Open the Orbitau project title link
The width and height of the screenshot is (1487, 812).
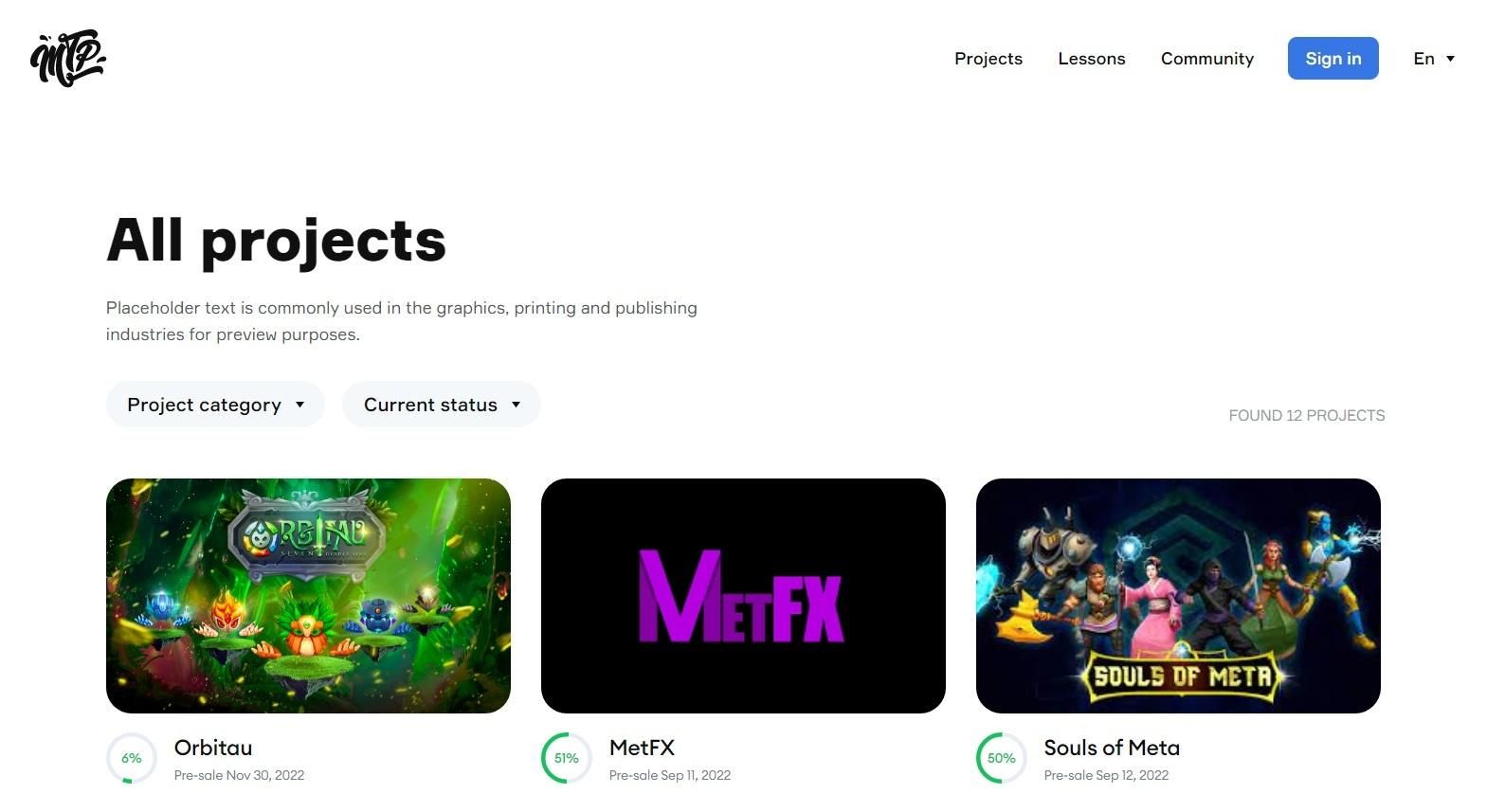click(x=213, y=748)
